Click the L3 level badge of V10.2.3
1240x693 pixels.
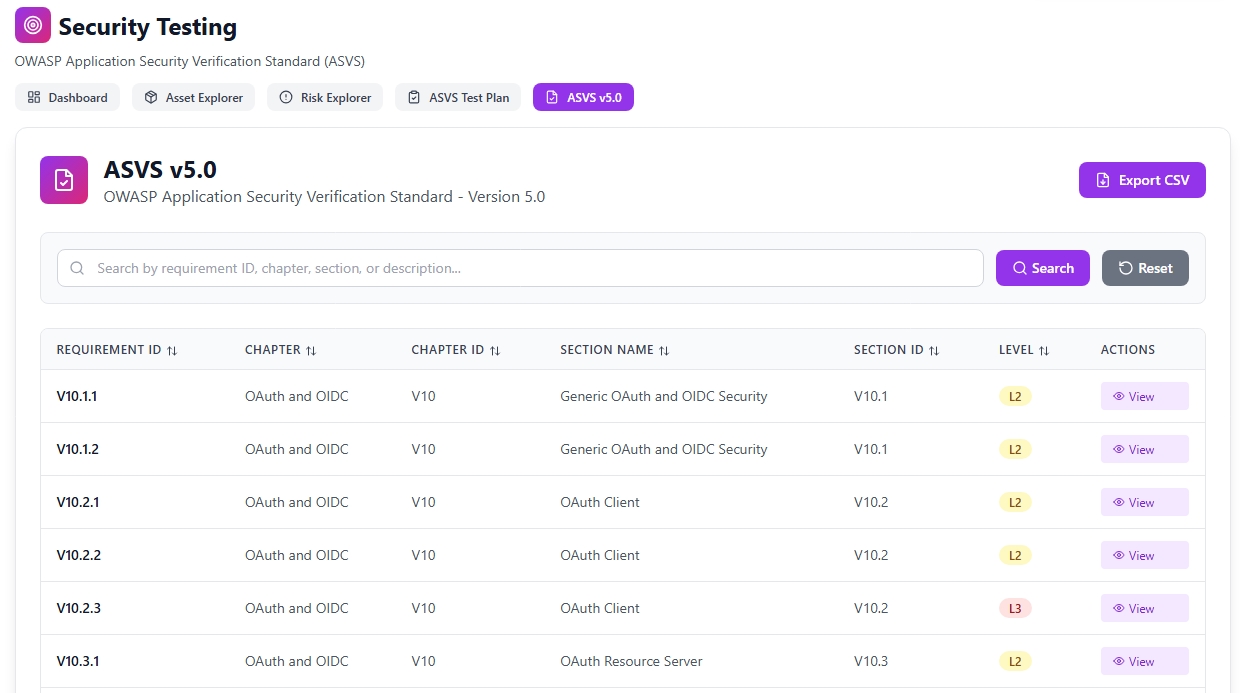(1015, 608)
